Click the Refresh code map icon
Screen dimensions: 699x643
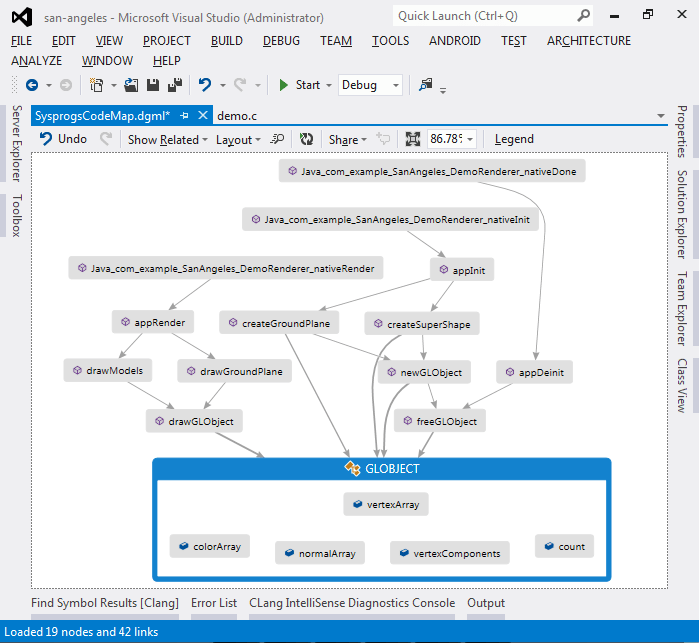coord(306,139)
